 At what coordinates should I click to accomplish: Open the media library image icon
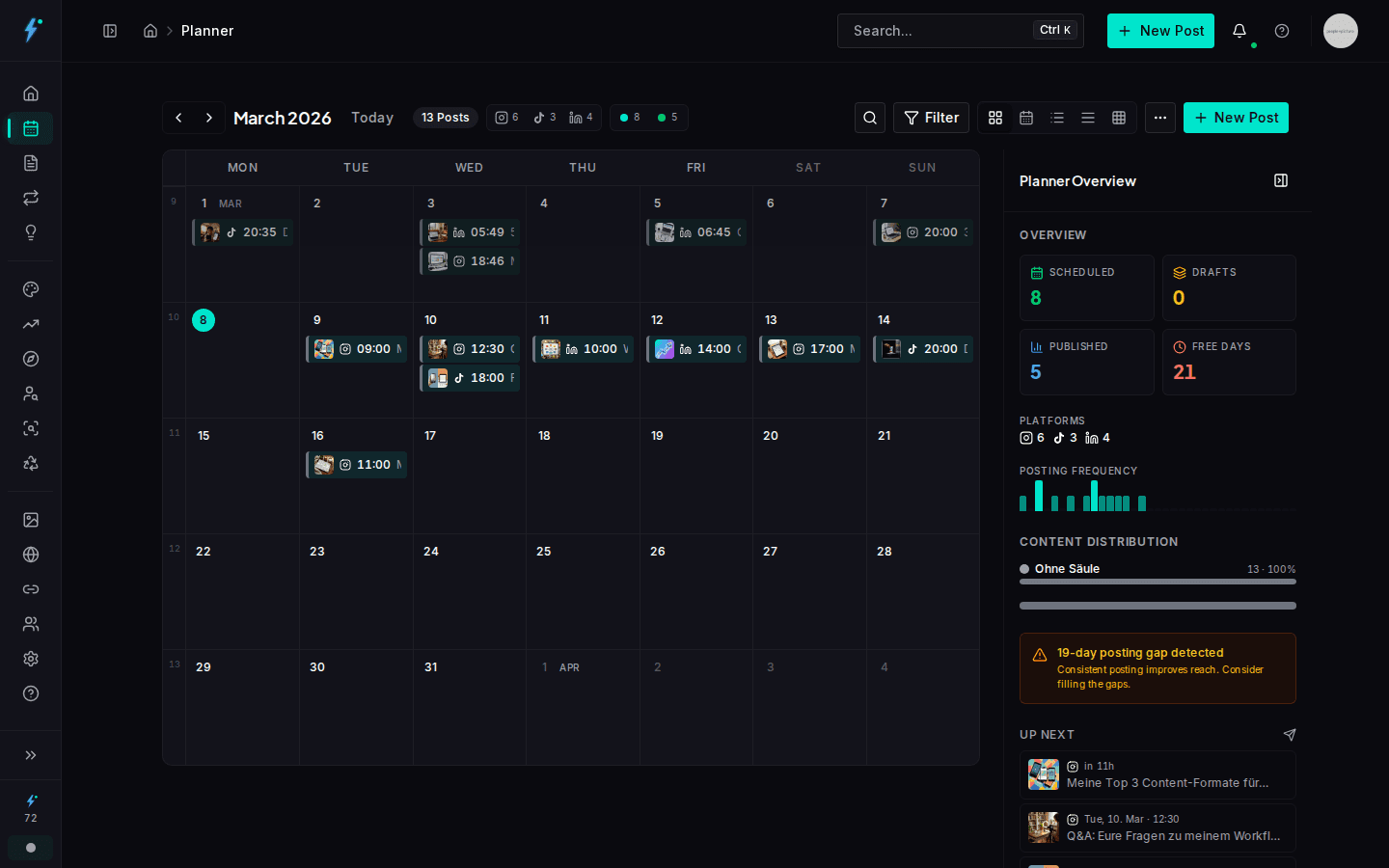tap(30, 519)
